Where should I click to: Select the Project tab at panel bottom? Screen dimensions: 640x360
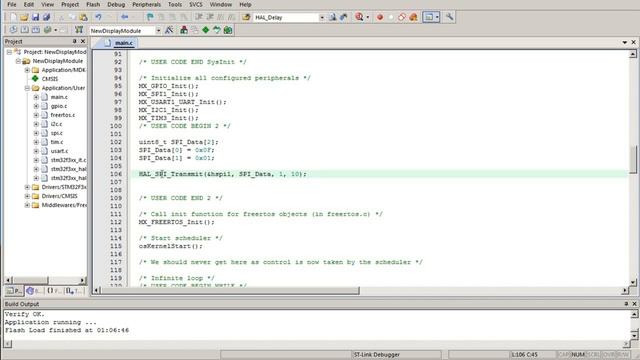[14, 291]
